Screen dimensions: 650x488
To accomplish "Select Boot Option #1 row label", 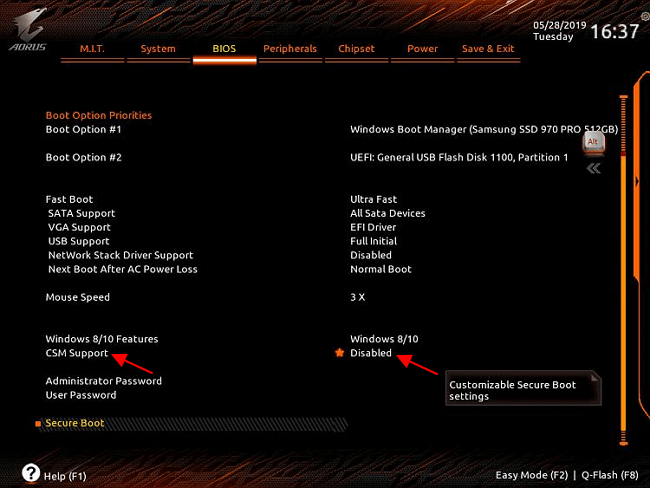I will (84, 129).
